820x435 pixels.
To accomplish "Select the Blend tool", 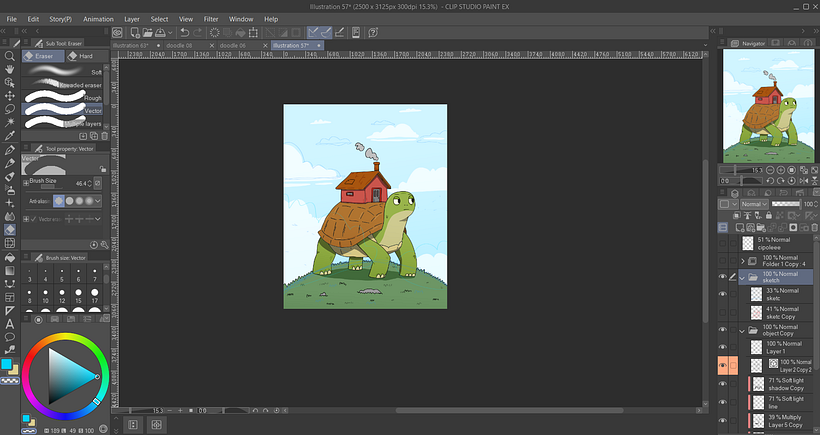I will [9, 216].
